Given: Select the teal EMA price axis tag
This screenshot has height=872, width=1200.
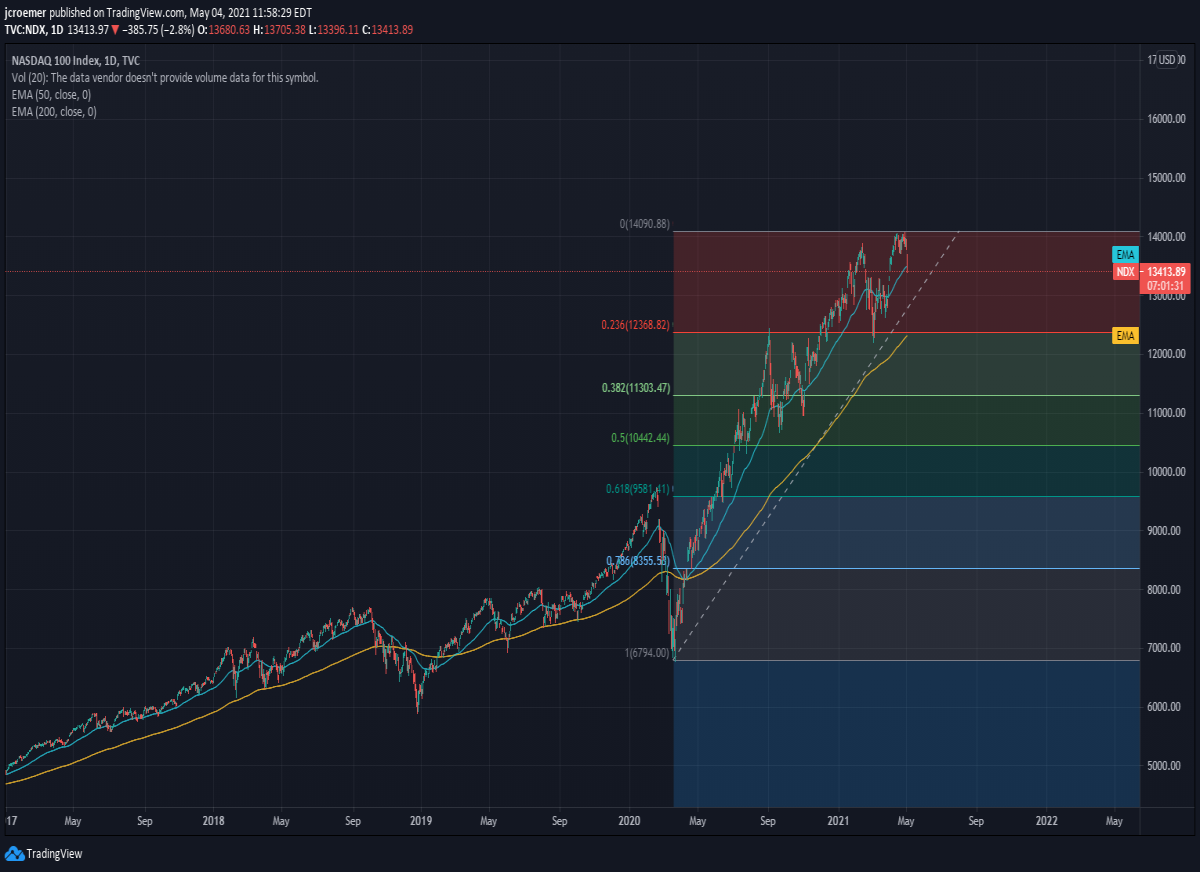Looking at the screenshot, I should (1125, 255).
